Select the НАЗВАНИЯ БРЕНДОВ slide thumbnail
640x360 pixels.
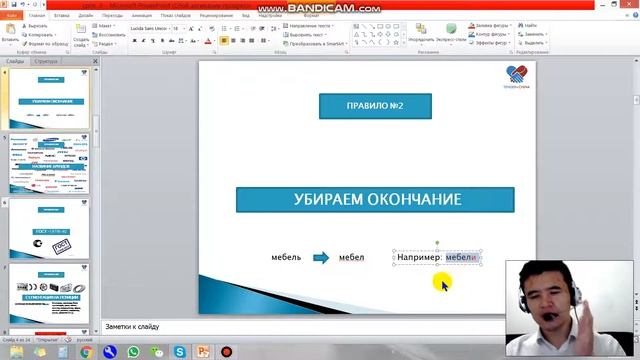click(49, 163)
